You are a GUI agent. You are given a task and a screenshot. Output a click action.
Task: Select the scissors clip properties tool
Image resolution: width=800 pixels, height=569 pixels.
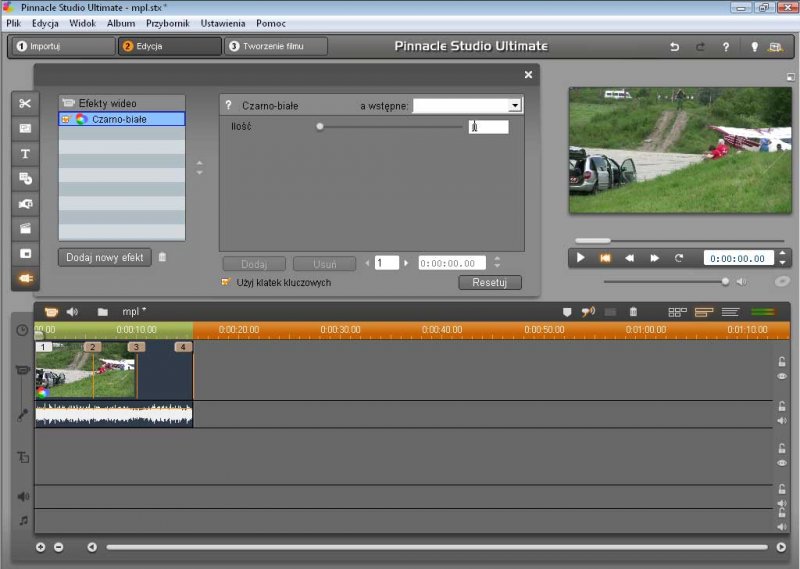pos(25,104)
